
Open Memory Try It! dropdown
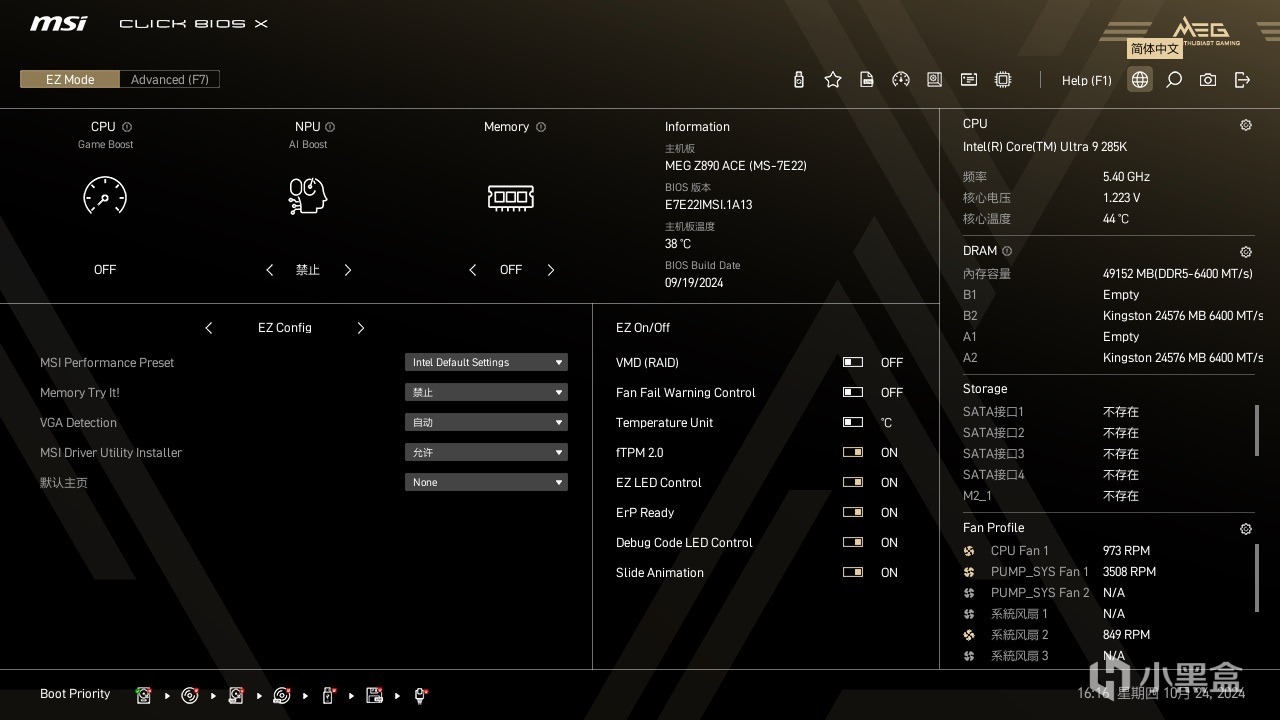click(x=486, y=393)
